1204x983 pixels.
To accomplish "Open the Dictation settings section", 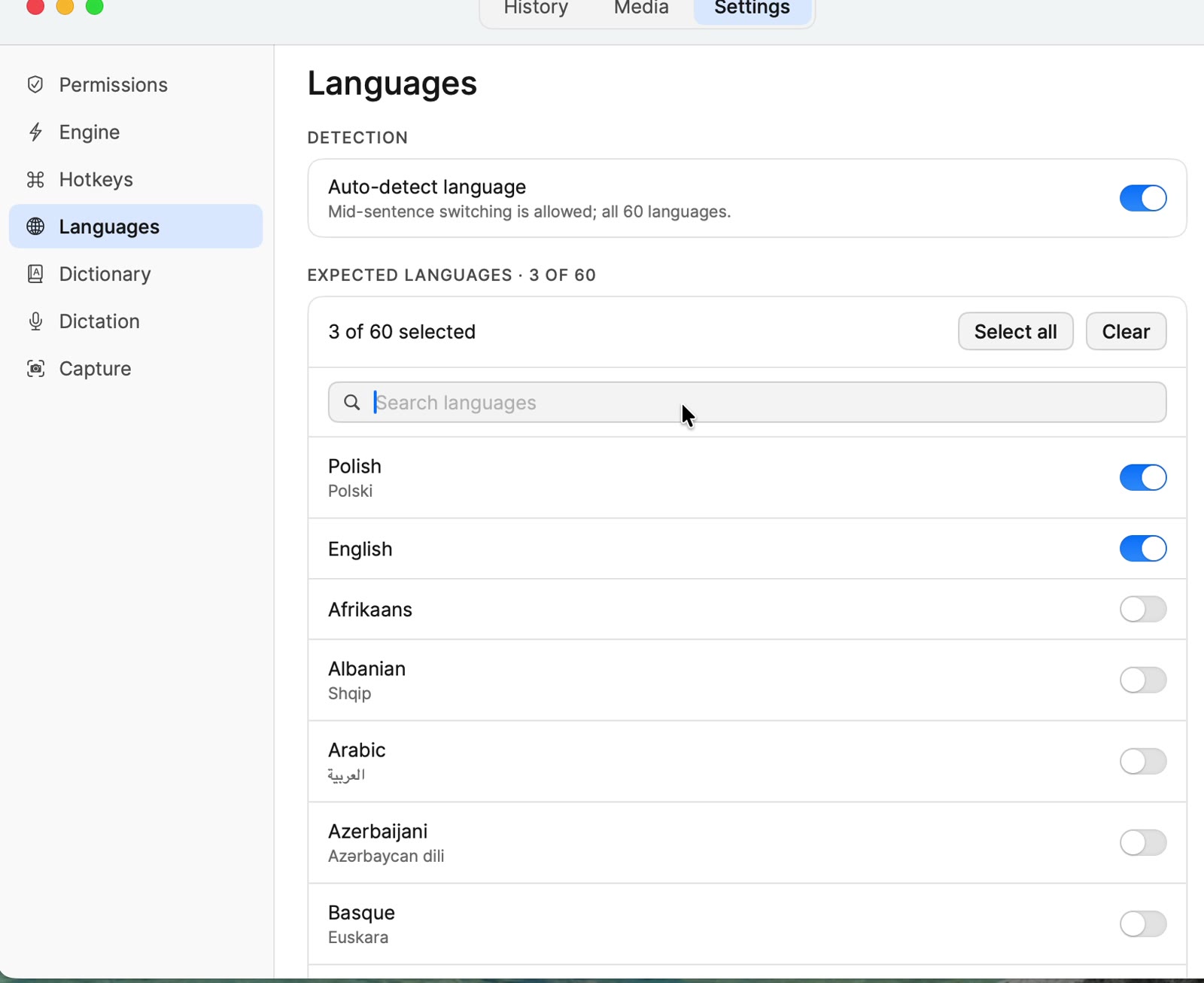I will [x=135, y=321].
